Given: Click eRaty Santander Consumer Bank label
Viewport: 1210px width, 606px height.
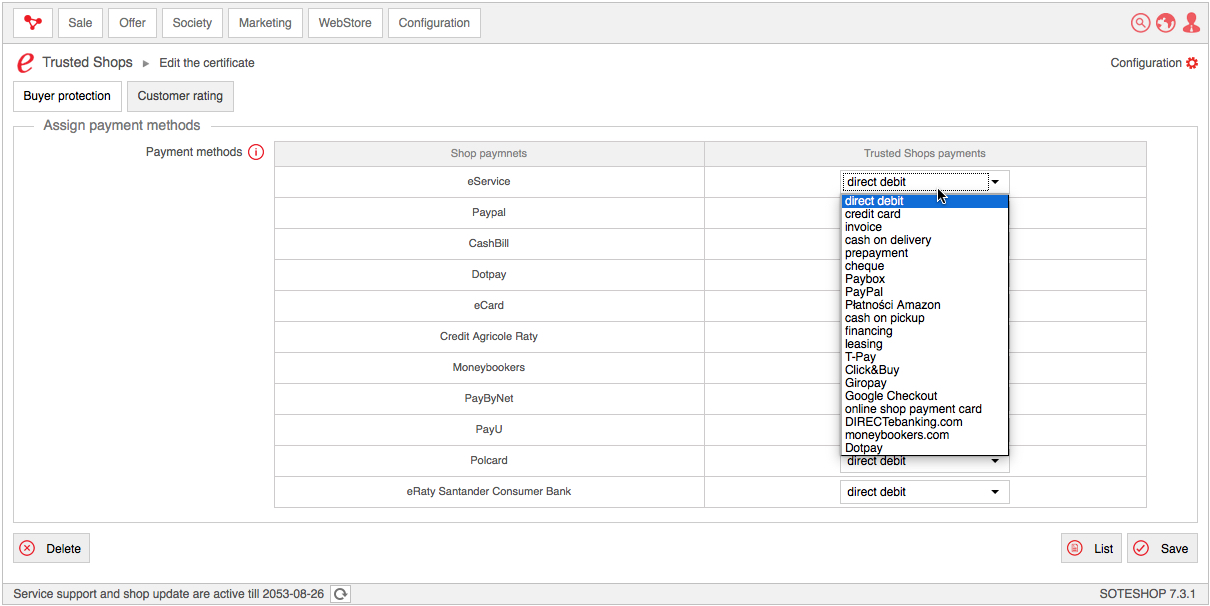Looking at the screenshot, I should 489,492.
